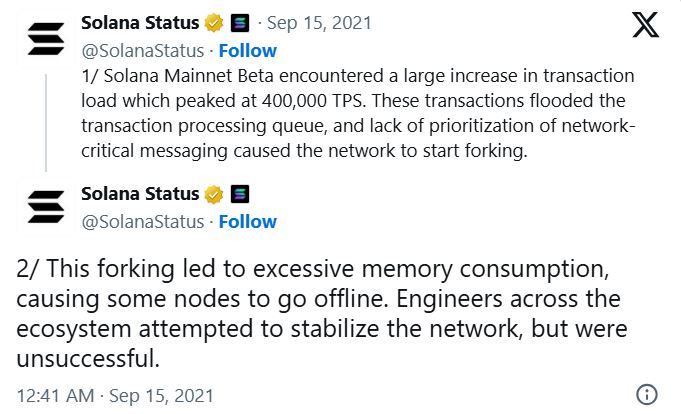Follow @SolanaStatus from the first tweet
The height and width of the screenshot is (414, 681).
[x=248, y=51]
